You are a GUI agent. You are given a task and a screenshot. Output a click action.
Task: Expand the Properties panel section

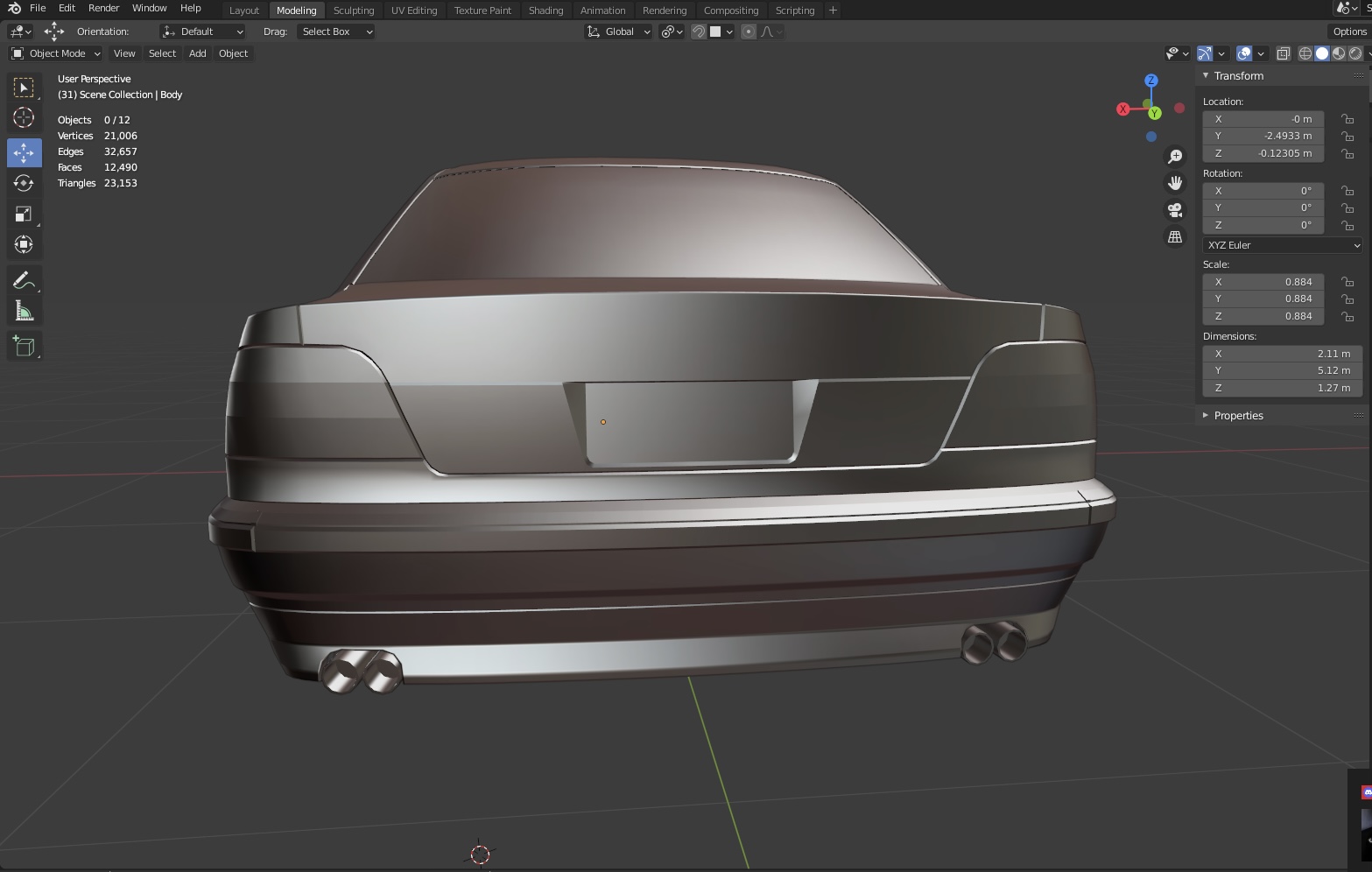pyautogui.click(x=1238, y=415)
